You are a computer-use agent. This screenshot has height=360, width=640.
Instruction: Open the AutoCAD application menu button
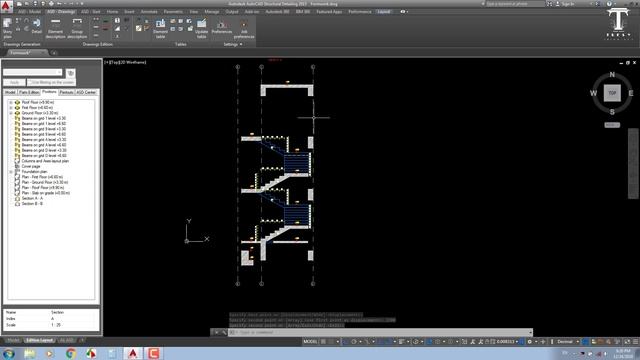6,6
